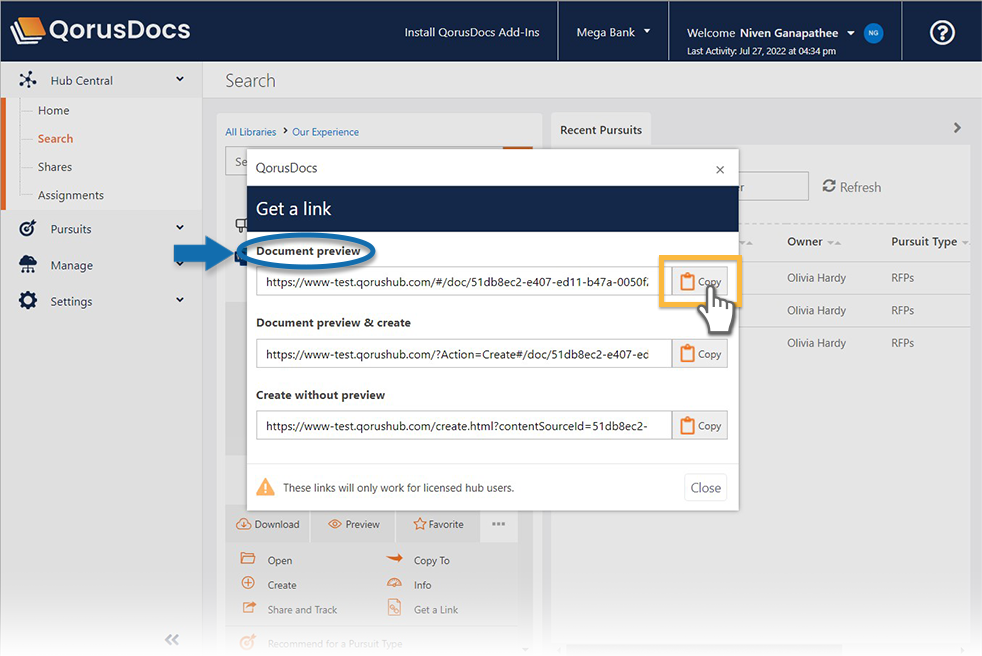Click the Refresh icon in Recent Pursuits

829,186
